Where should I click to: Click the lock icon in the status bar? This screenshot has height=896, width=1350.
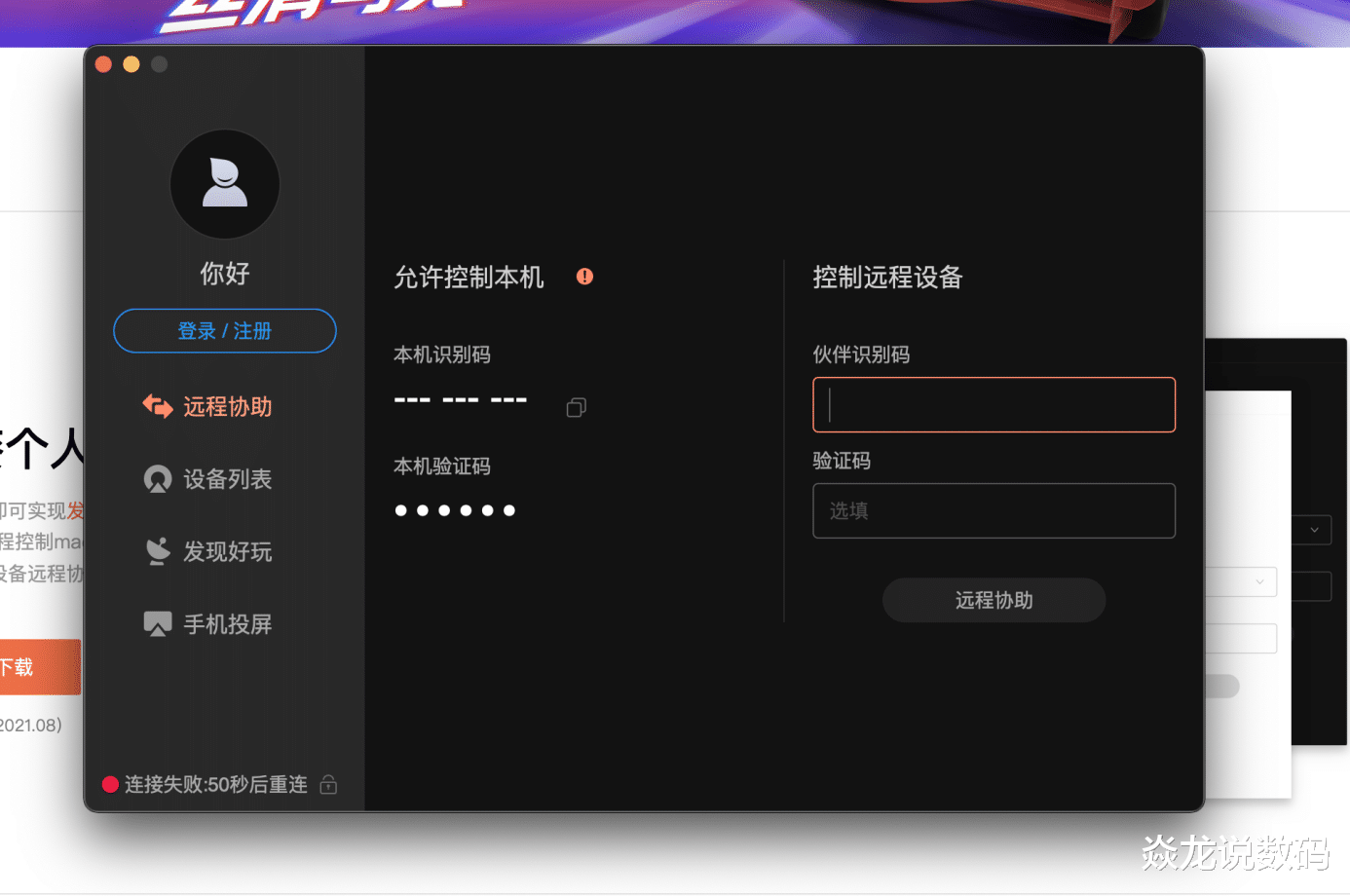[x=328, y=784]
